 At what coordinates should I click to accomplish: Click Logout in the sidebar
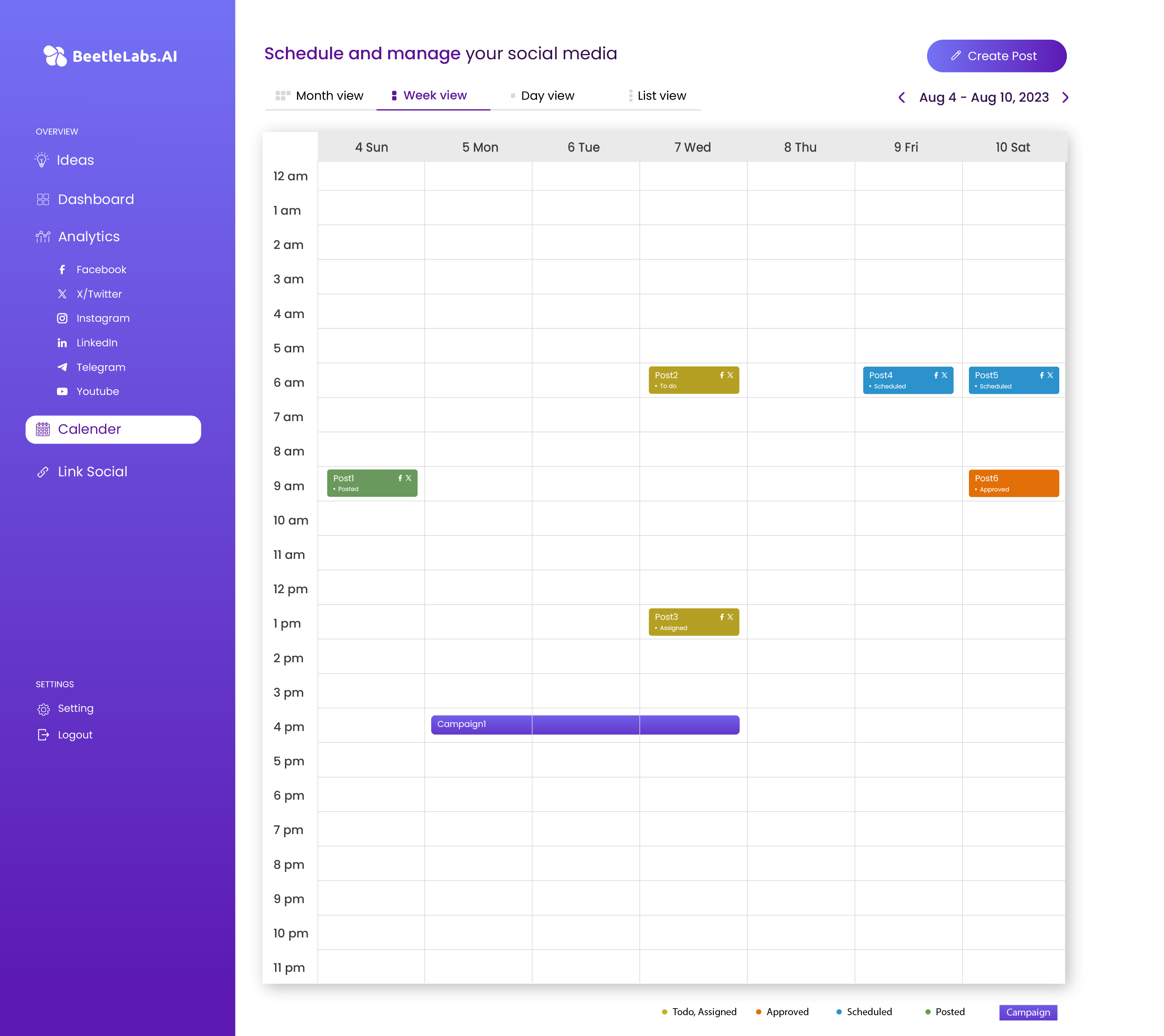[74, 735]
